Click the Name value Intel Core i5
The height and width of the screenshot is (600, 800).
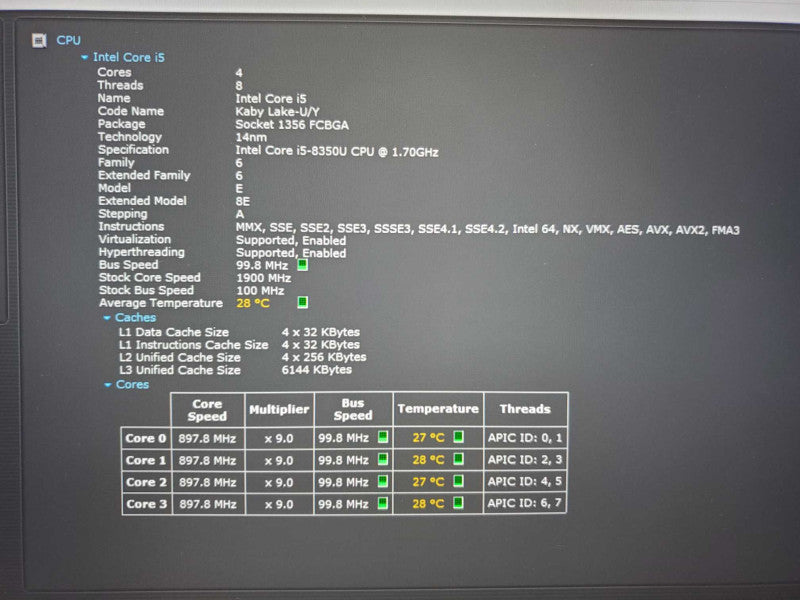click(x=271, y=98)
